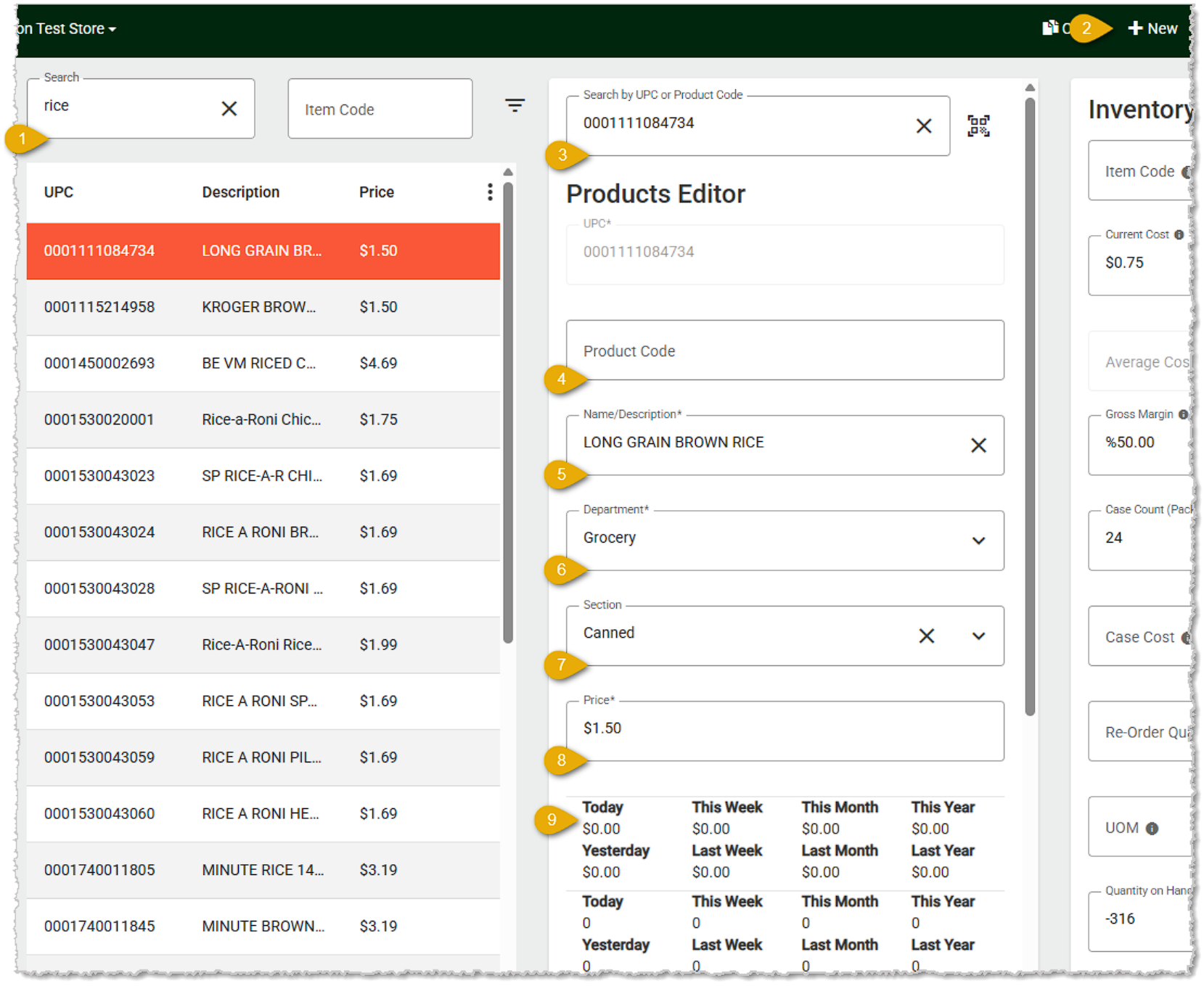Viewport: 1204px width, 986px height.
Task: Select the MINUTE BROWN... row
Action: [x=263, y=927]
